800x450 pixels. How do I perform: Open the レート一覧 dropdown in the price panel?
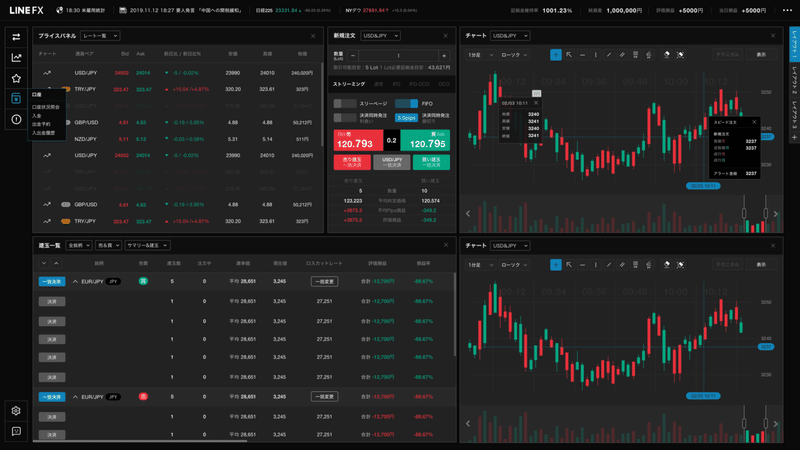[x=99, y=36]
